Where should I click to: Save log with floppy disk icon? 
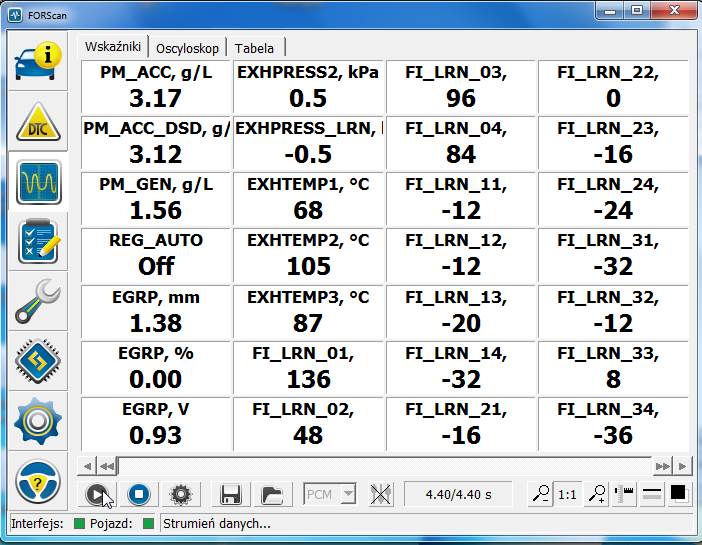point(231,493)
